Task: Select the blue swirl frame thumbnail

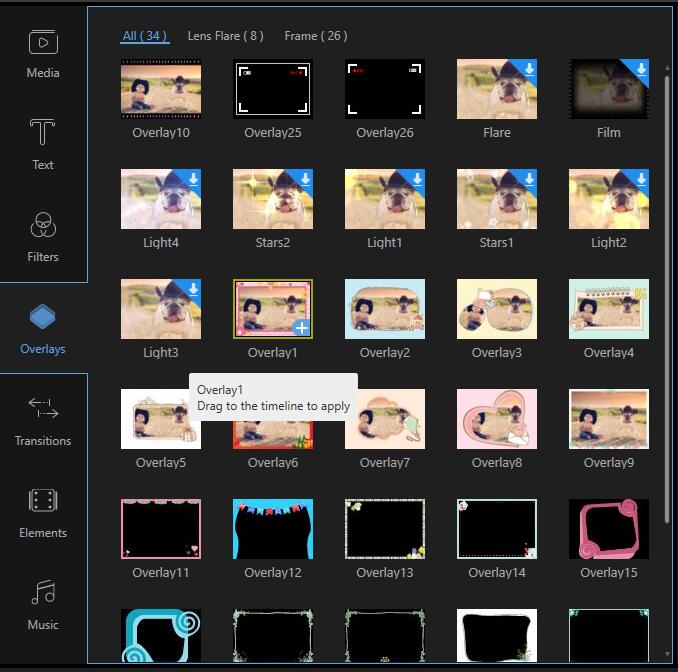Action: point(161,635)
